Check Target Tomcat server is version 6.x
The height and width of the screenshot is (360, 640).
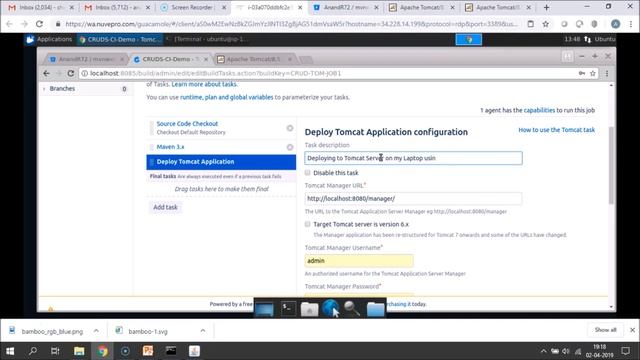307,224
